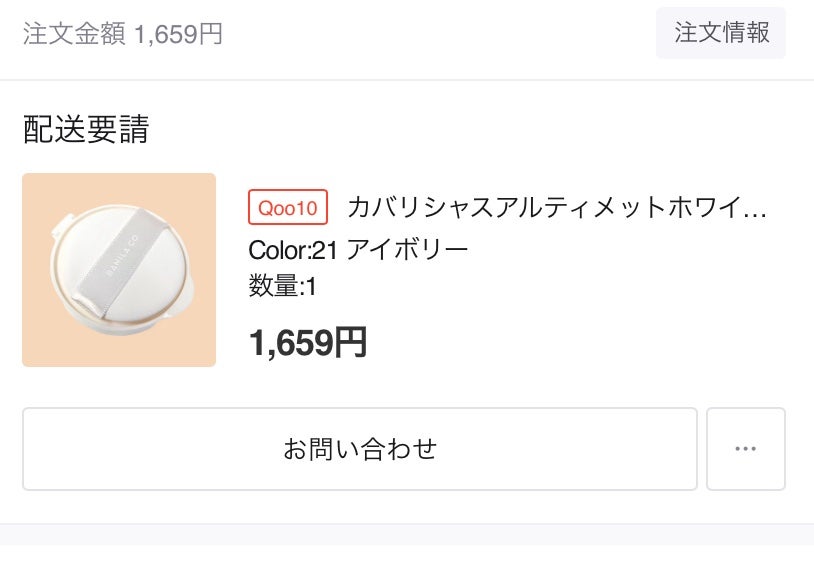
Task: Select the 注文金額 order total header
Action: (68, 33)
